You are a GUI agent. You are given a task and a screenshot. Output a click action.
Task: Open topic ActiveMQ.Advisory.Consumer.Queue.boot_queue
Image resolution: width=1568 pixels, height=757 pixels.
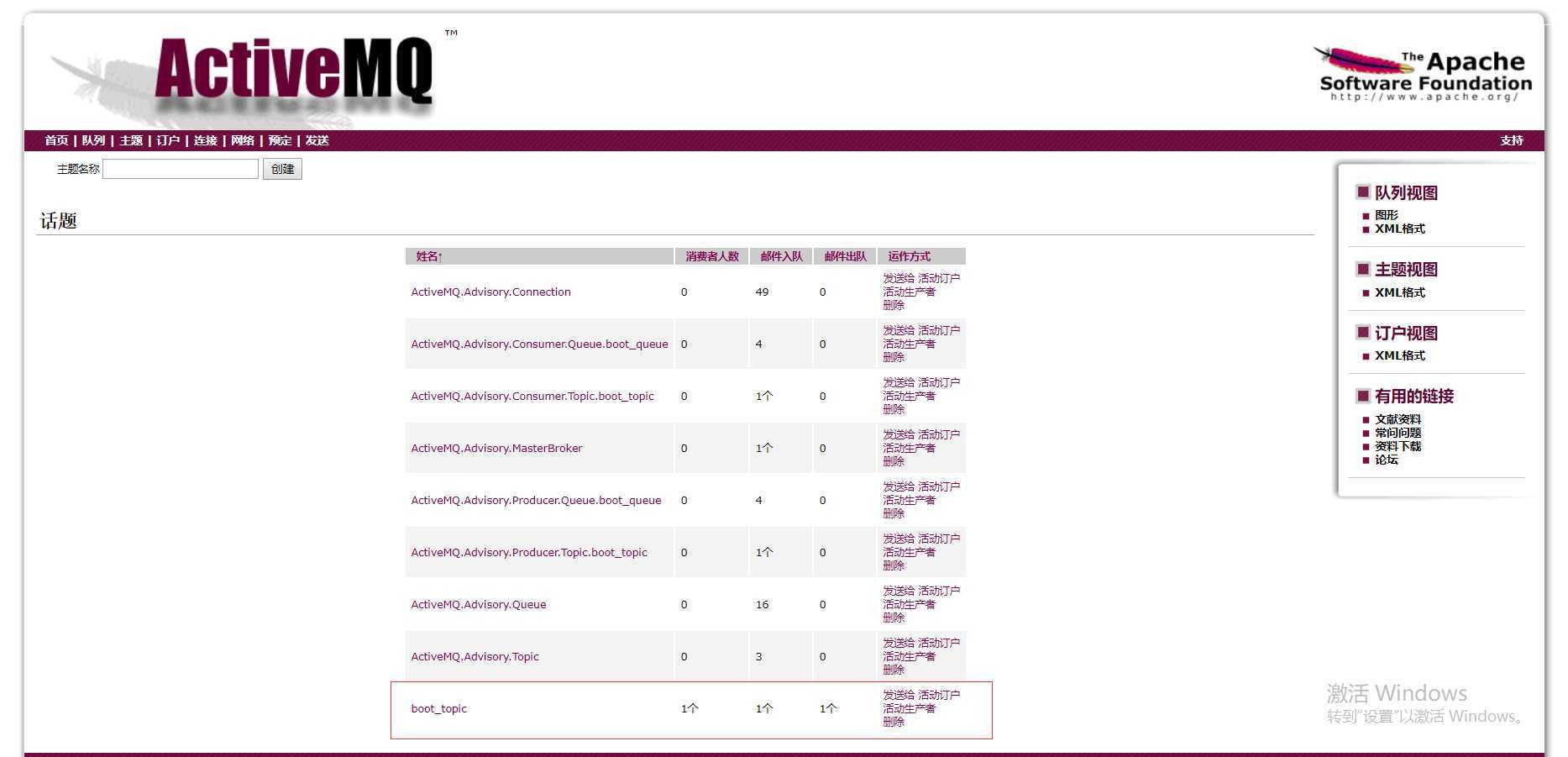[x=539, y=344]
